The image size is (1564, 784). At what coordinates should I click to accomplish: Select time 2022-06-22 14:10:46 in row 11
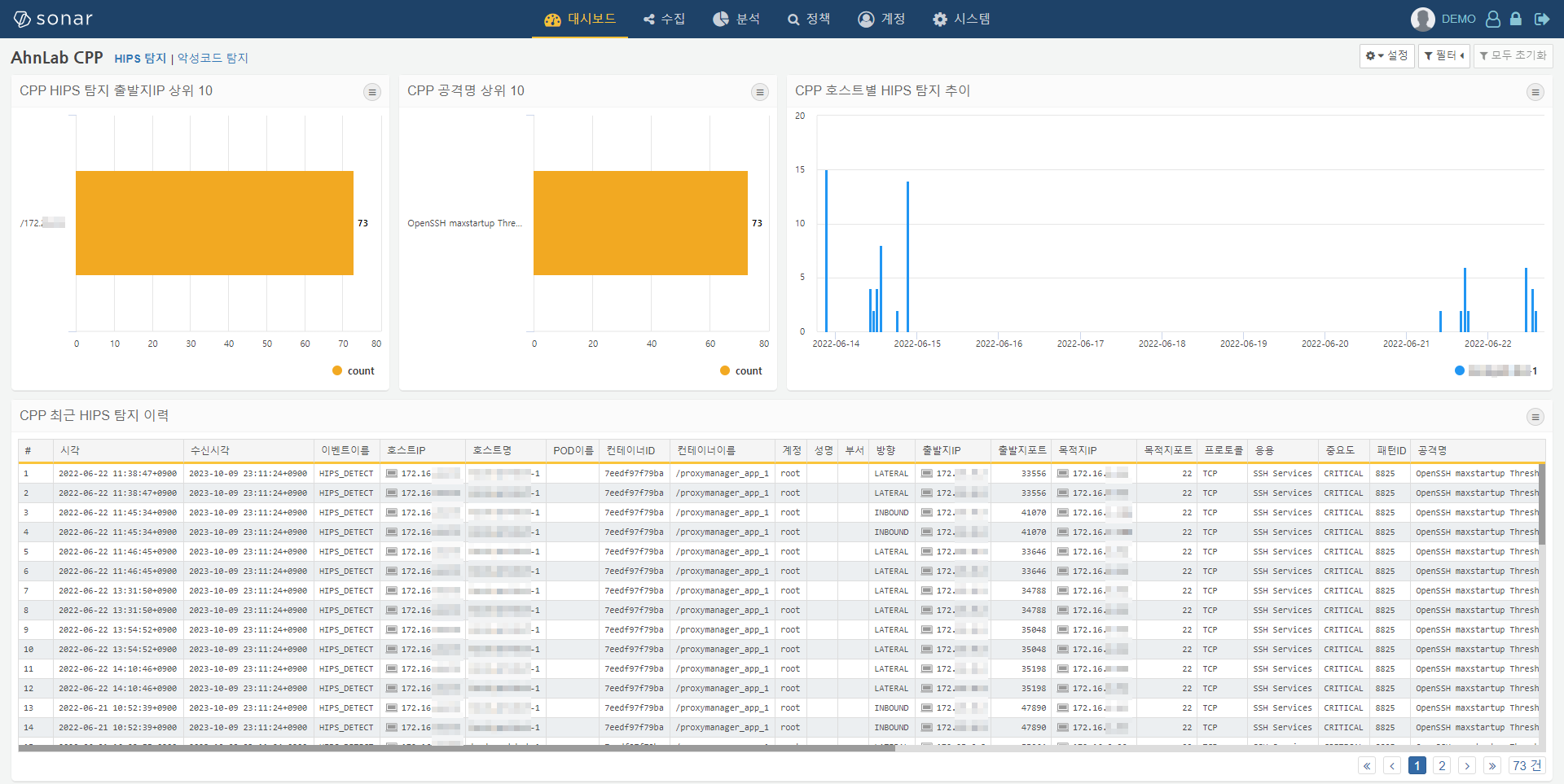[x=118, y=668]
